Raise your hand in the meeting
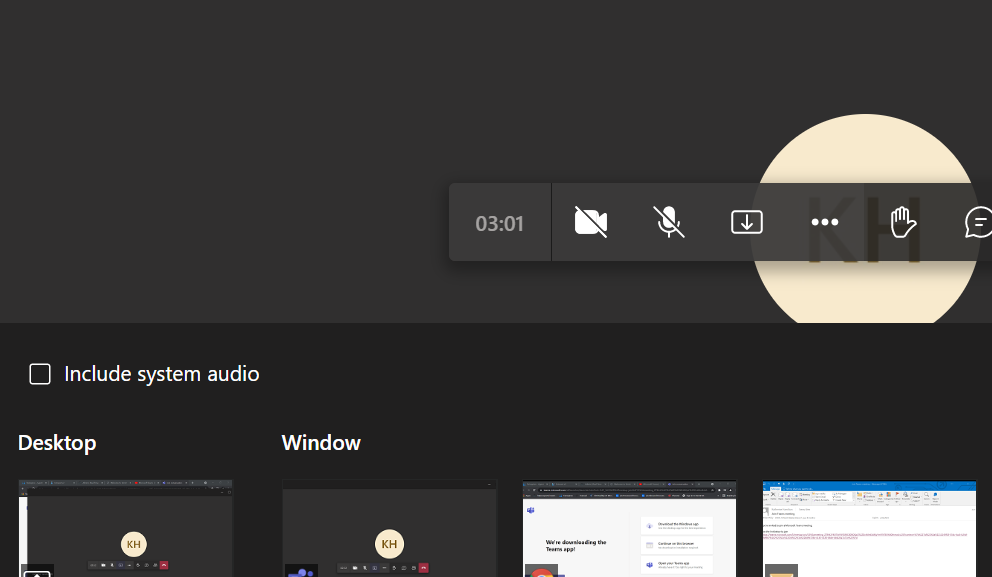 click(903, 222)
